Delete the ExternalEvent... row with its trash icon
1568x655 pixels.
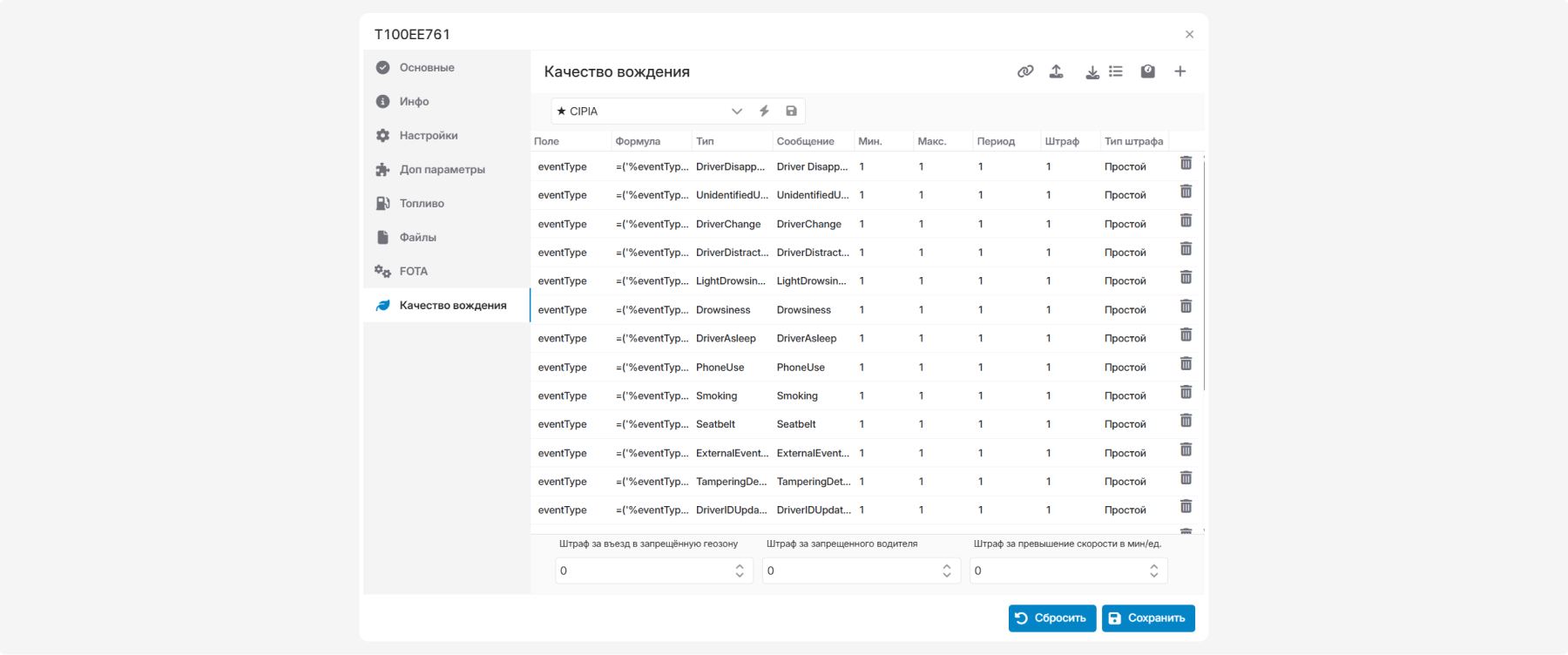coord(1186,450)
